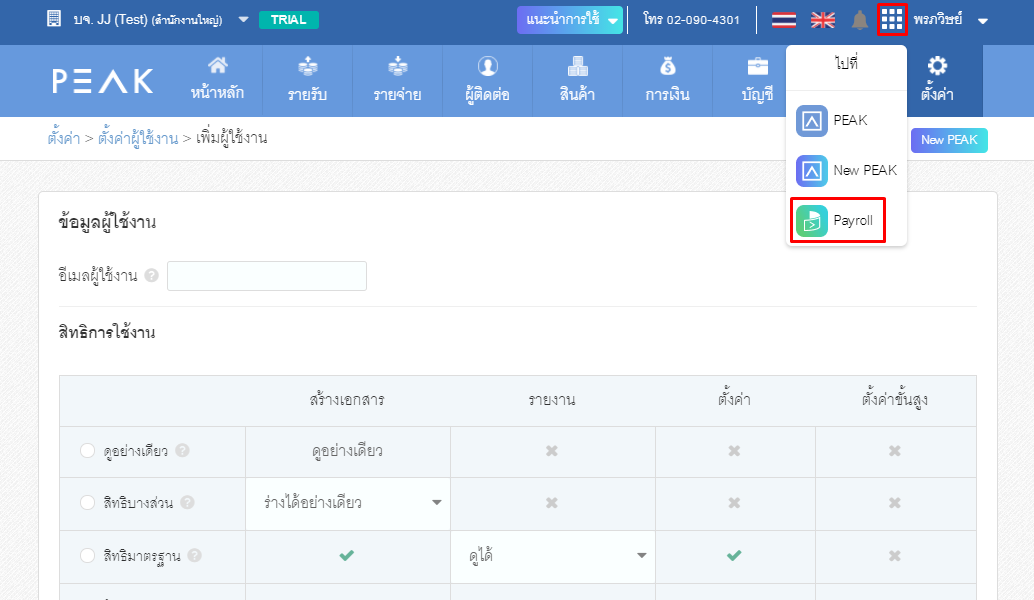
Task: Click the สร้างเอกสาร column header
Action: pyautogui.click(x=347, y=400)
